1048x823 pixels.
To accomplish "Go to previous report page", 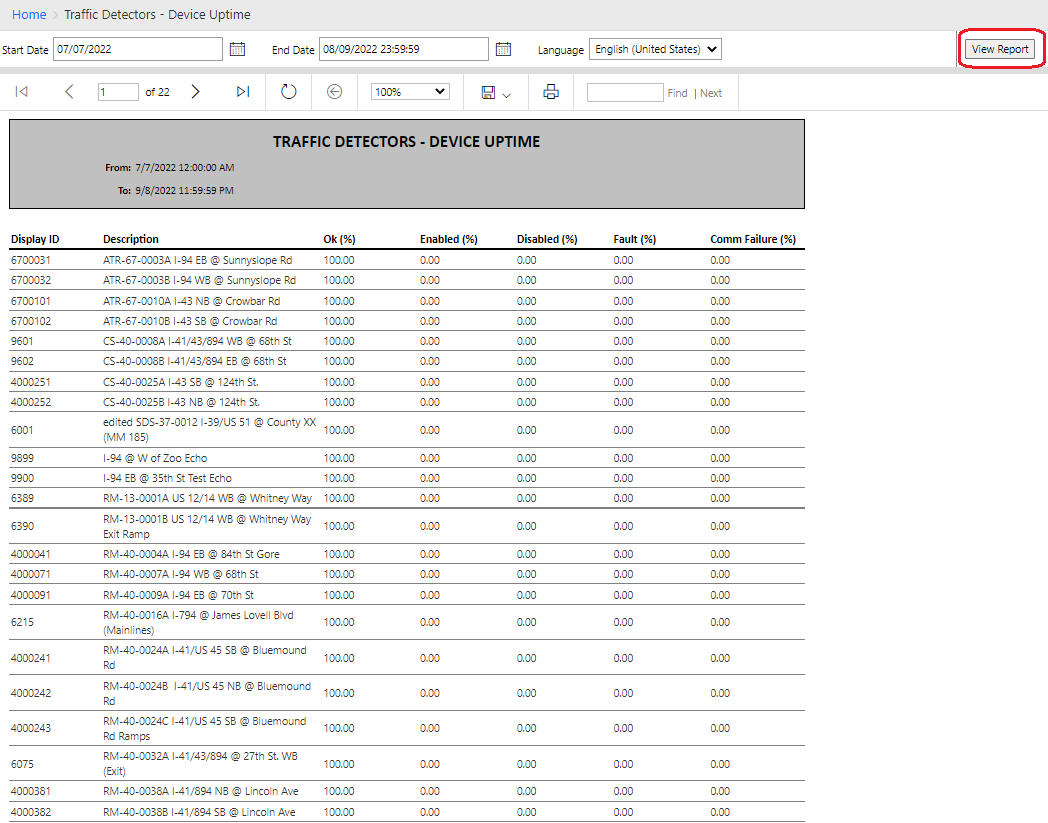I will 69,92.
